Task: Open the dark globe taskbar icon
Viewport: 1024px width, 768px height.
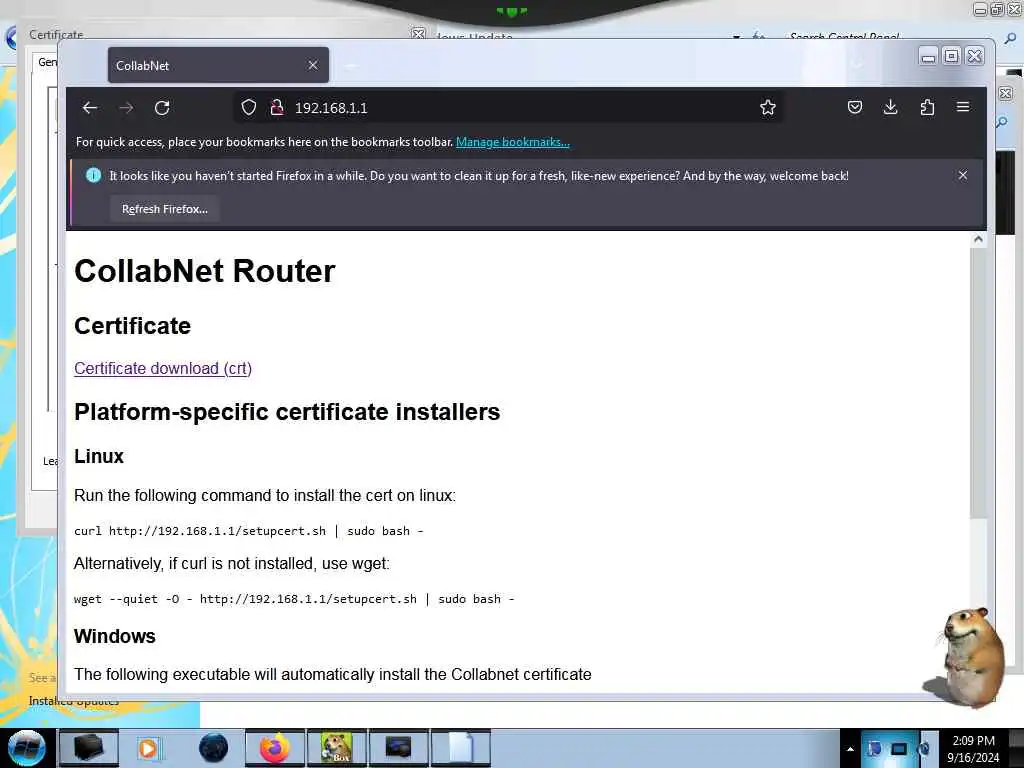Action: 213,748
